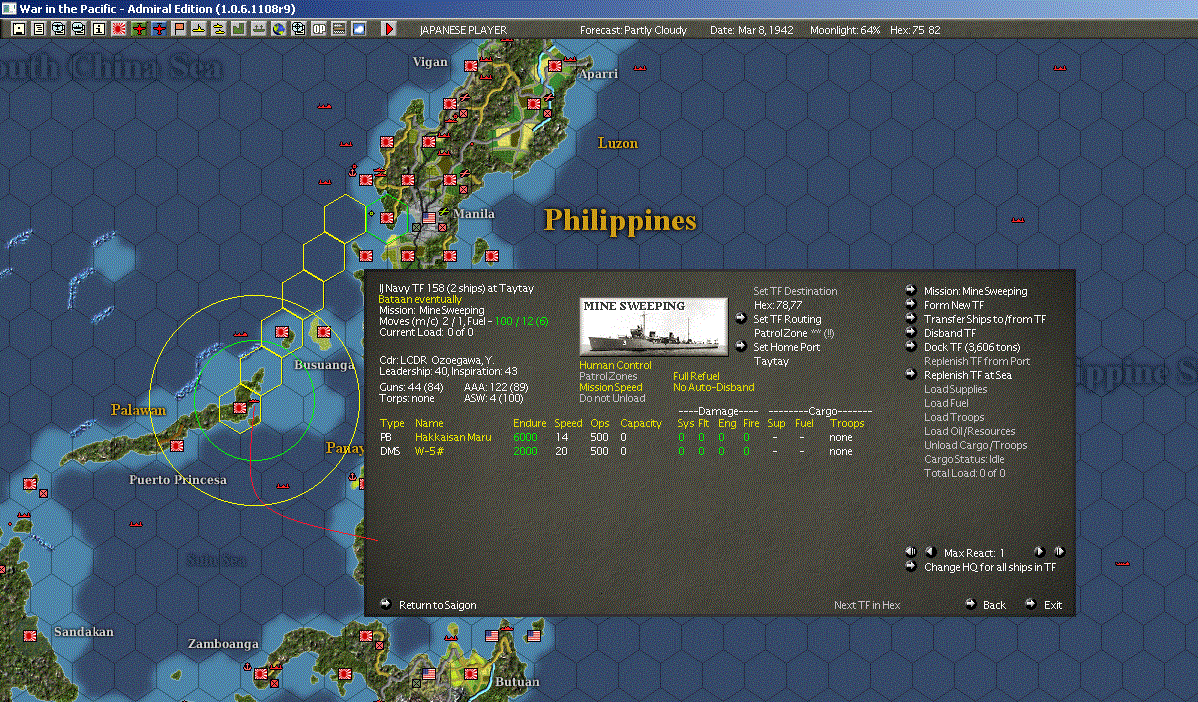Select the US flag base icon at Manila

click(429, 218)
